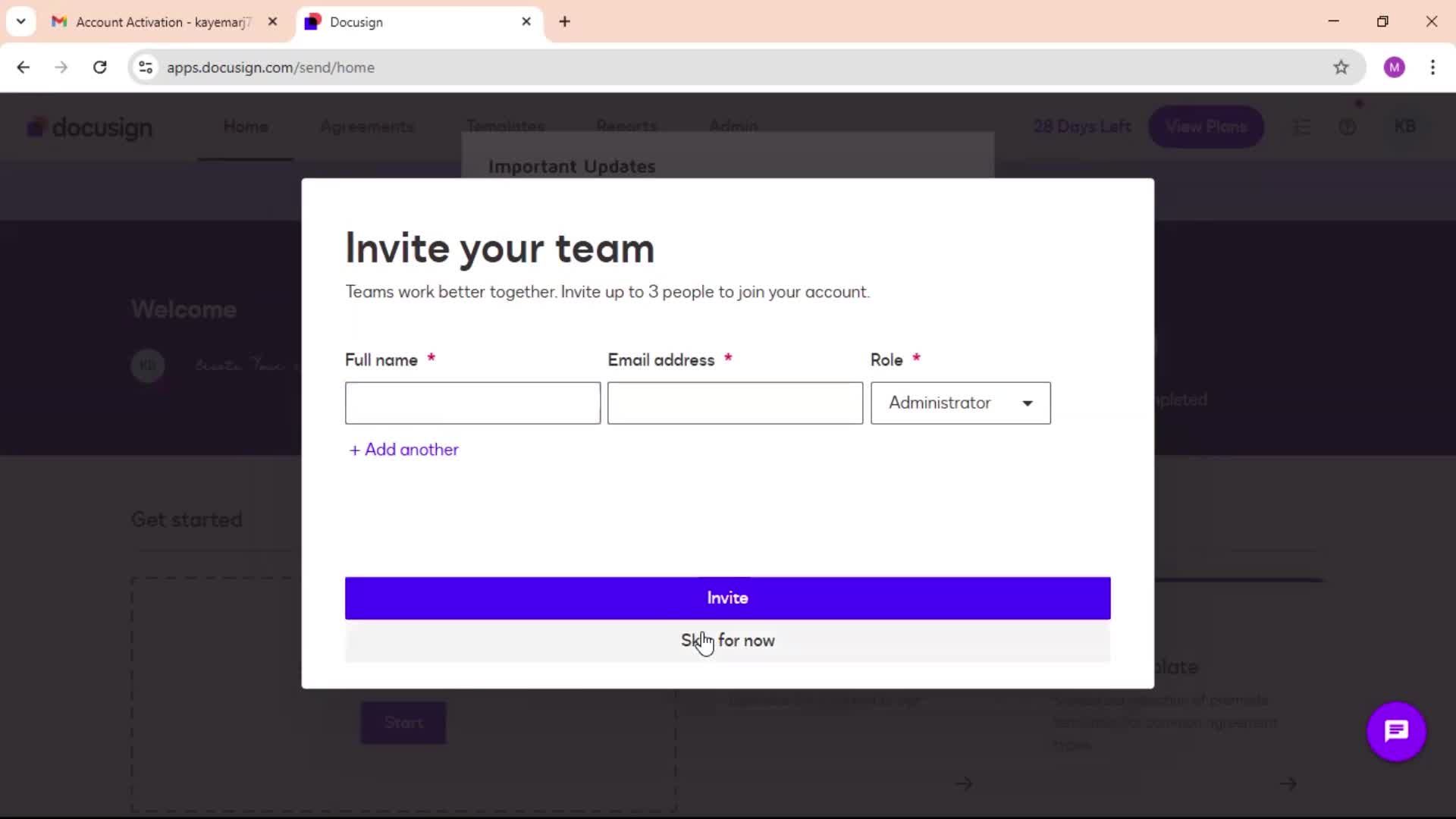Focus the Full name input field

pos(472,403)
